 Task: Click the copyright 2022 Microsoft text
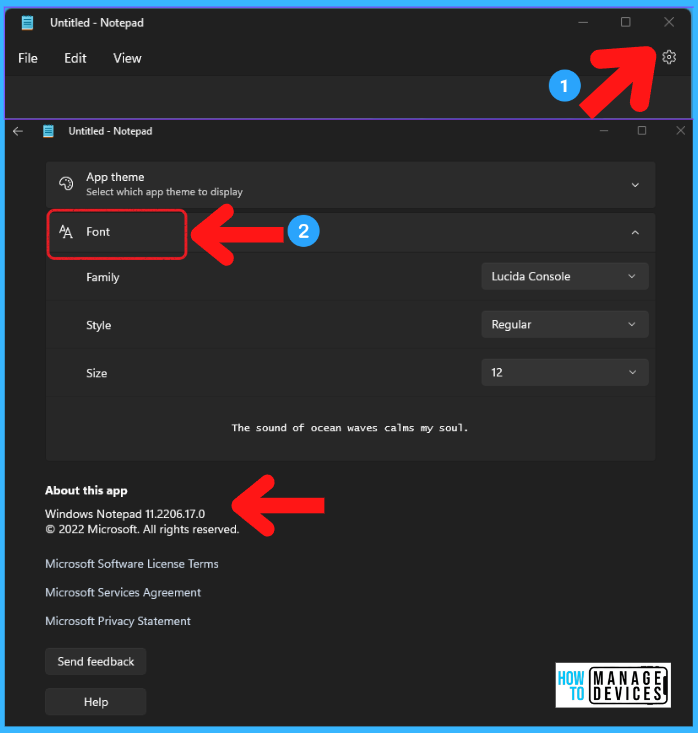142,529
